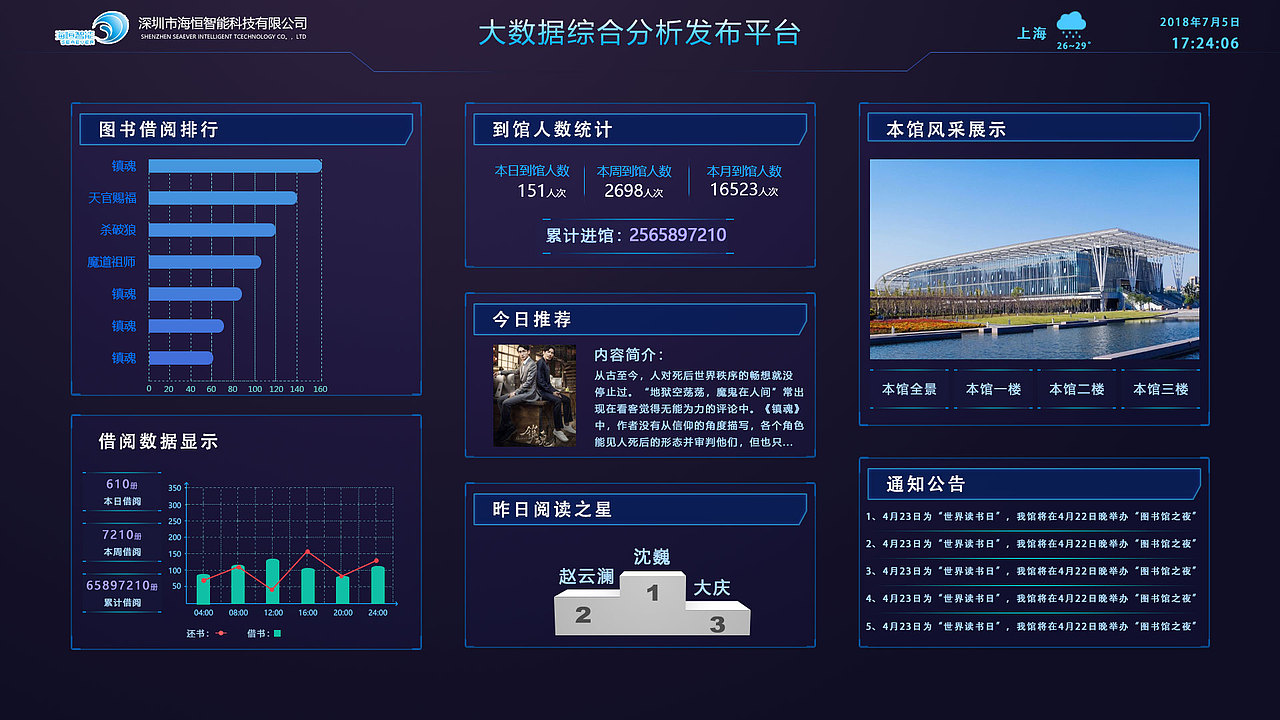
Task: Click the 赵云澜 second place name
Action: (x=586, y=577)
